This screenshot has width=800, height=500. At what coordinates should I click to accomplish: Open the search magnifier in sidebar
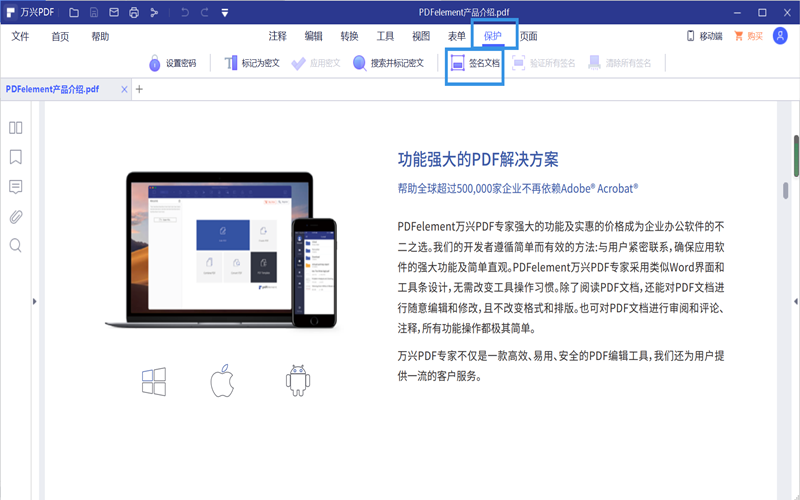pyautogui.click(x=16, y=245)
